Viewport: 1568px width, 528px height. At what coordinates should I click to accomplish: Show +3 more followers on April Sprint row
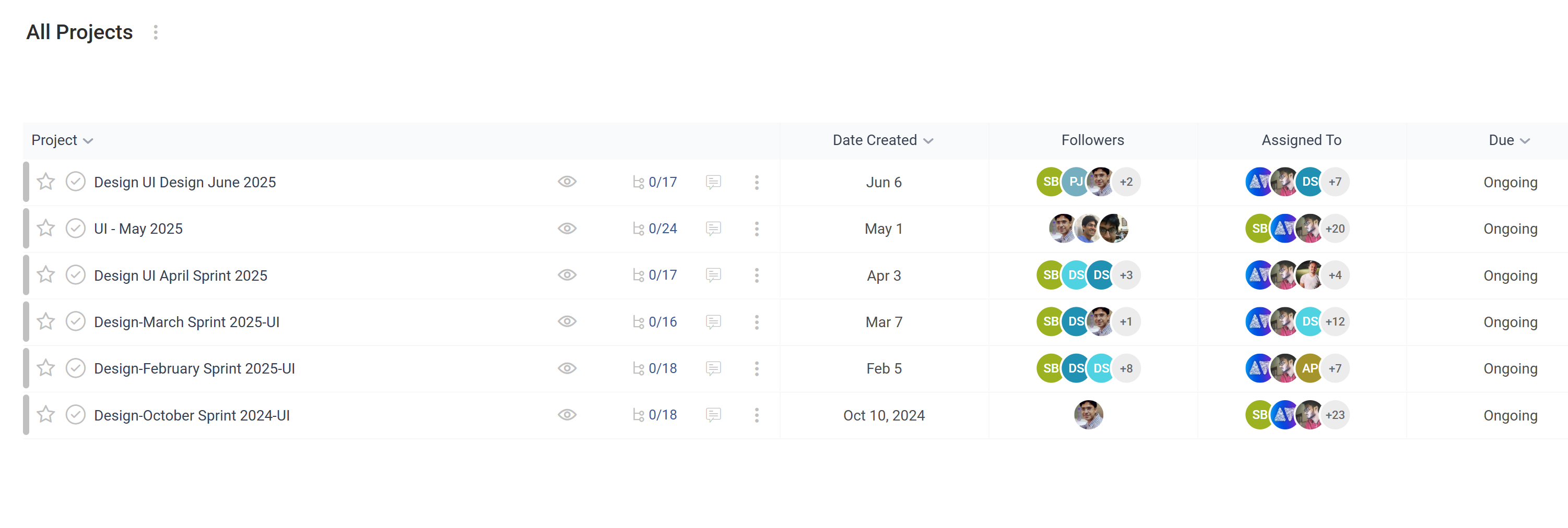pyautogui.click(x=1126, y=275)
